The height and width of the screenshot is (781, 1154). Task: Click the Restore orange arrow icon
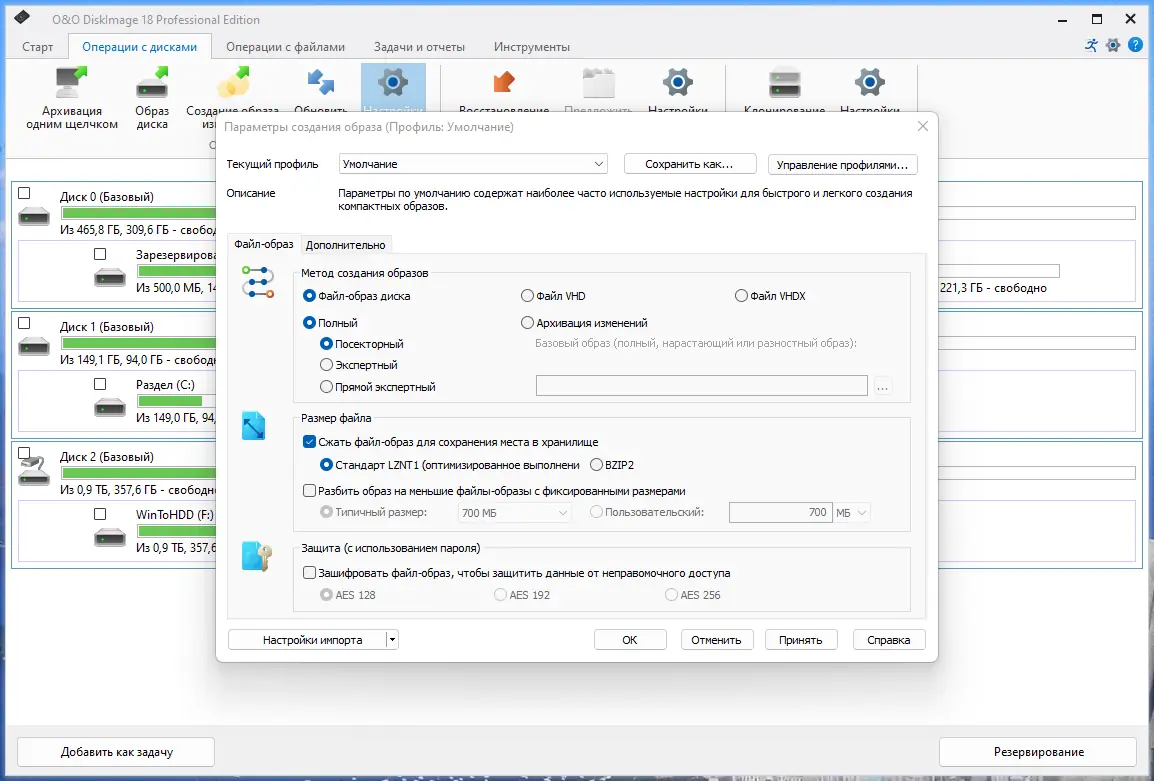click(x=504, y=82)
